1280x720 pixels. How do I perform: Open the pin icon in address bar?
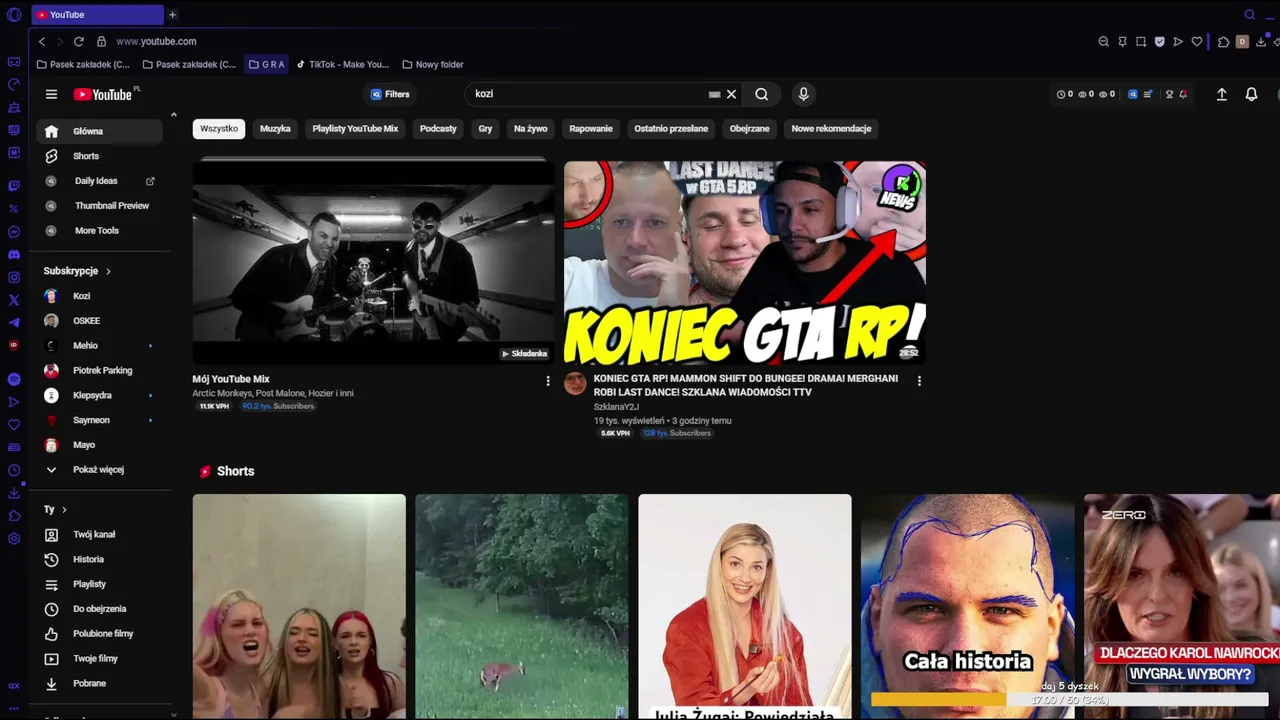[1122, 41]
